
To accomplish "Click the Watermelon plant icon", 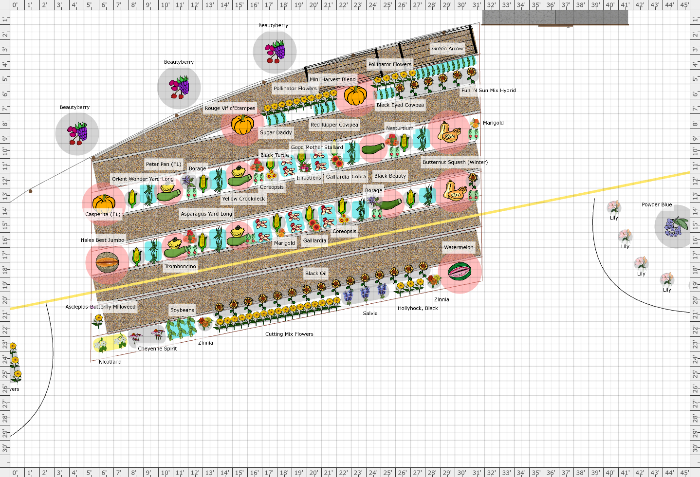I will [x=460, y=270].
